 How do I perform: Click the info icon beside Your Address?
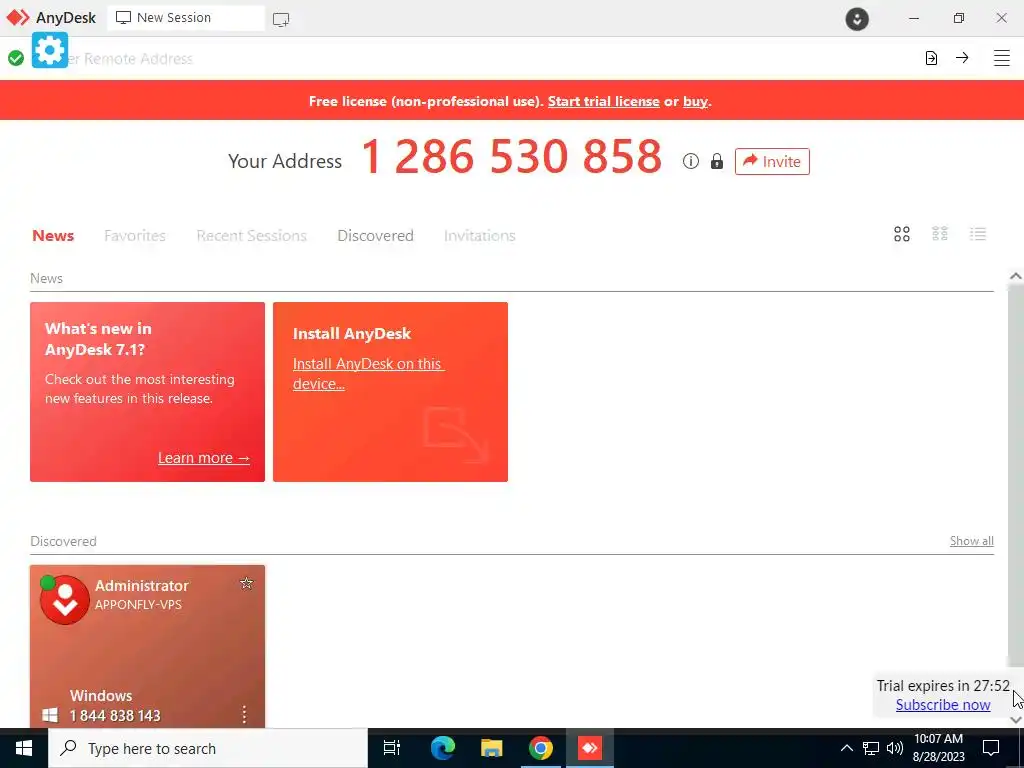690,161
